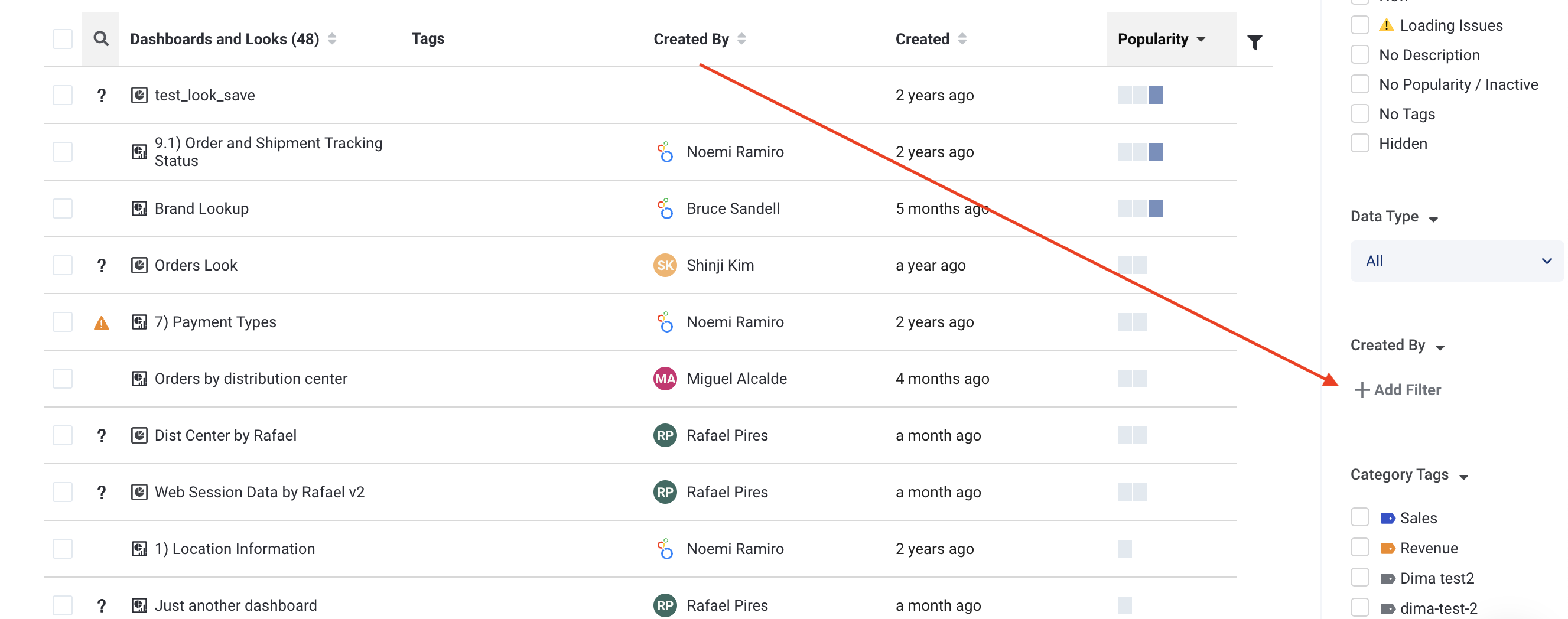Click the filter funnel icon
The height and width of the screenshot is (619, 1568).
pyautogui.click(x=1254, y=42)
